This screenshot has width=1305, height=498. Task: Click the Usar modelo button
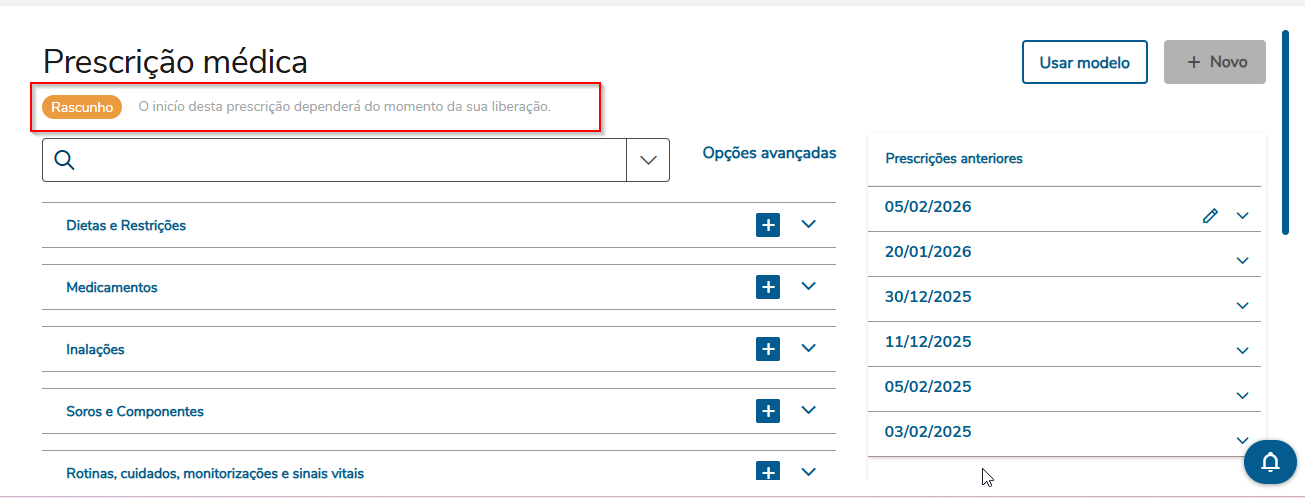coord(1084,62)
